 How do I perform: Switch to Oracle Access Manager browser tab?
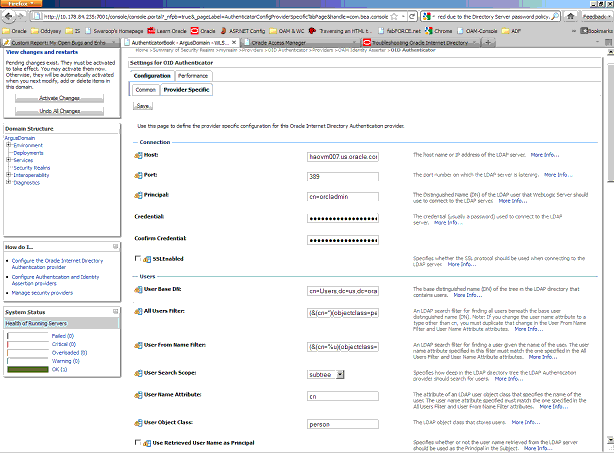pos(301,42)
